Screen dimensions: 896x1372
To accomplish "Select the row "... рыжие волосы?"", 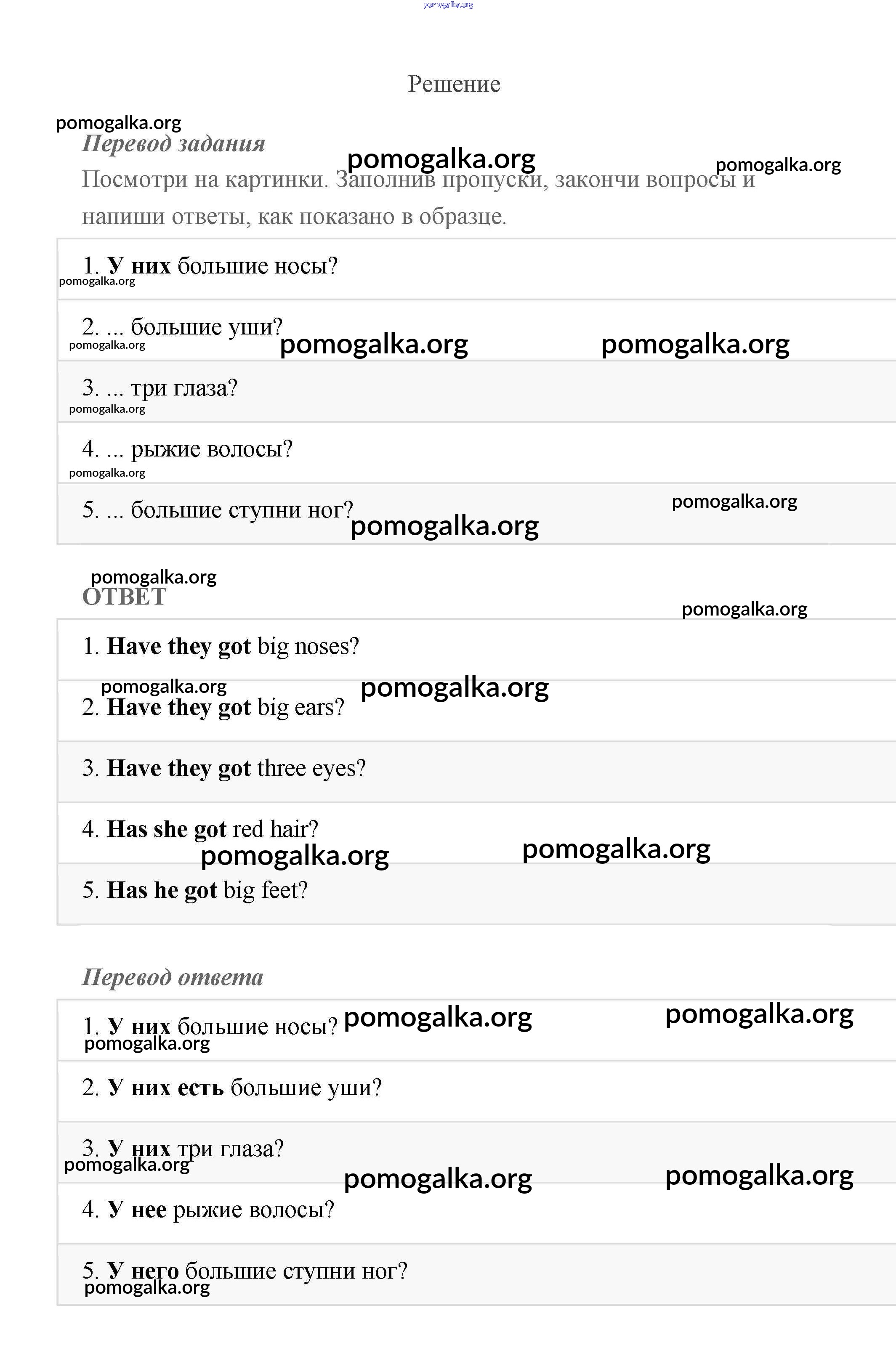I will (187, 449).
